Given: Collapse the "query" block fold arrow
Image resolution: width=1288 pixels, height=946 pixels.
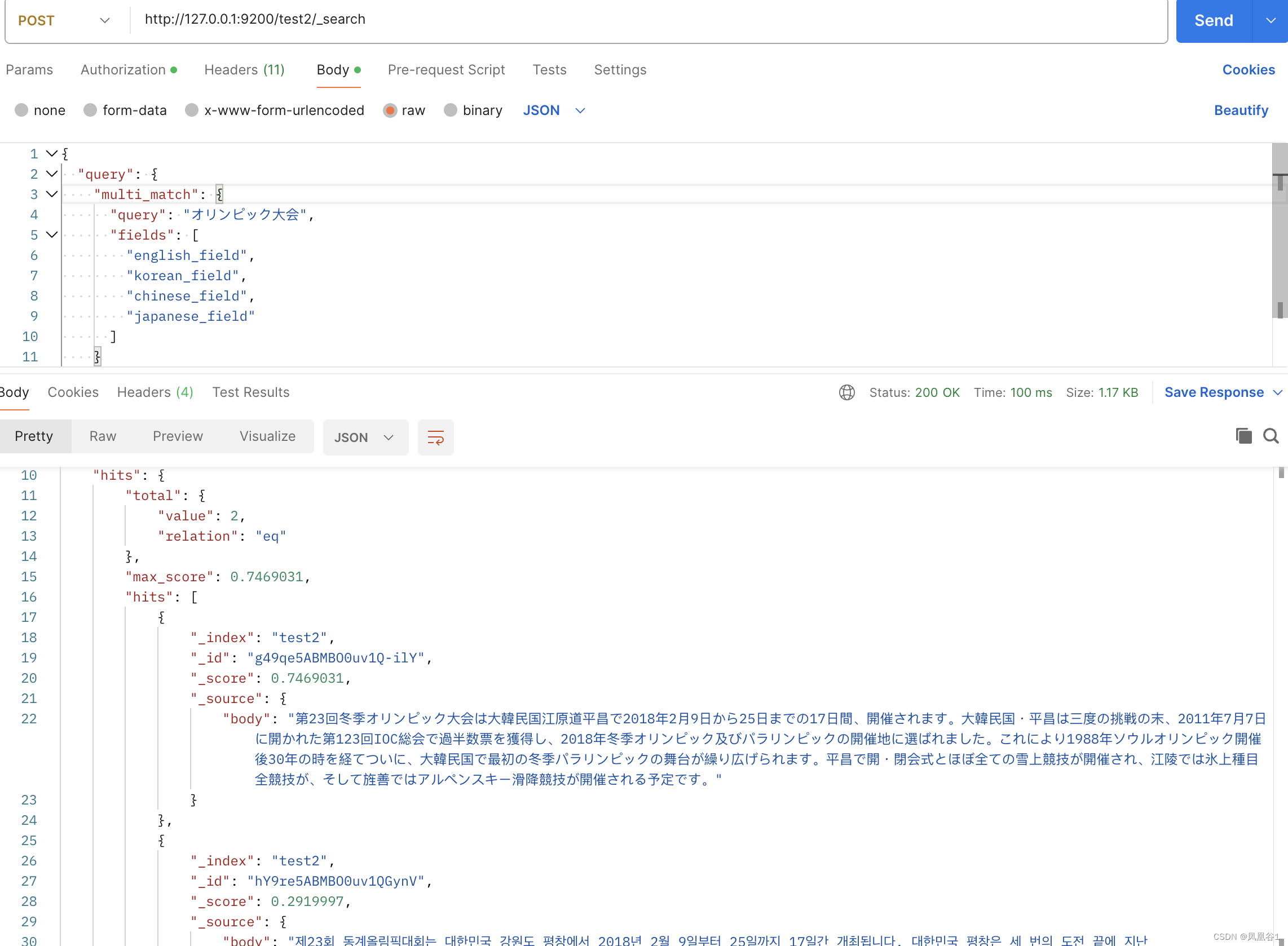Looking at the screenshot, I should coord(51,174).
